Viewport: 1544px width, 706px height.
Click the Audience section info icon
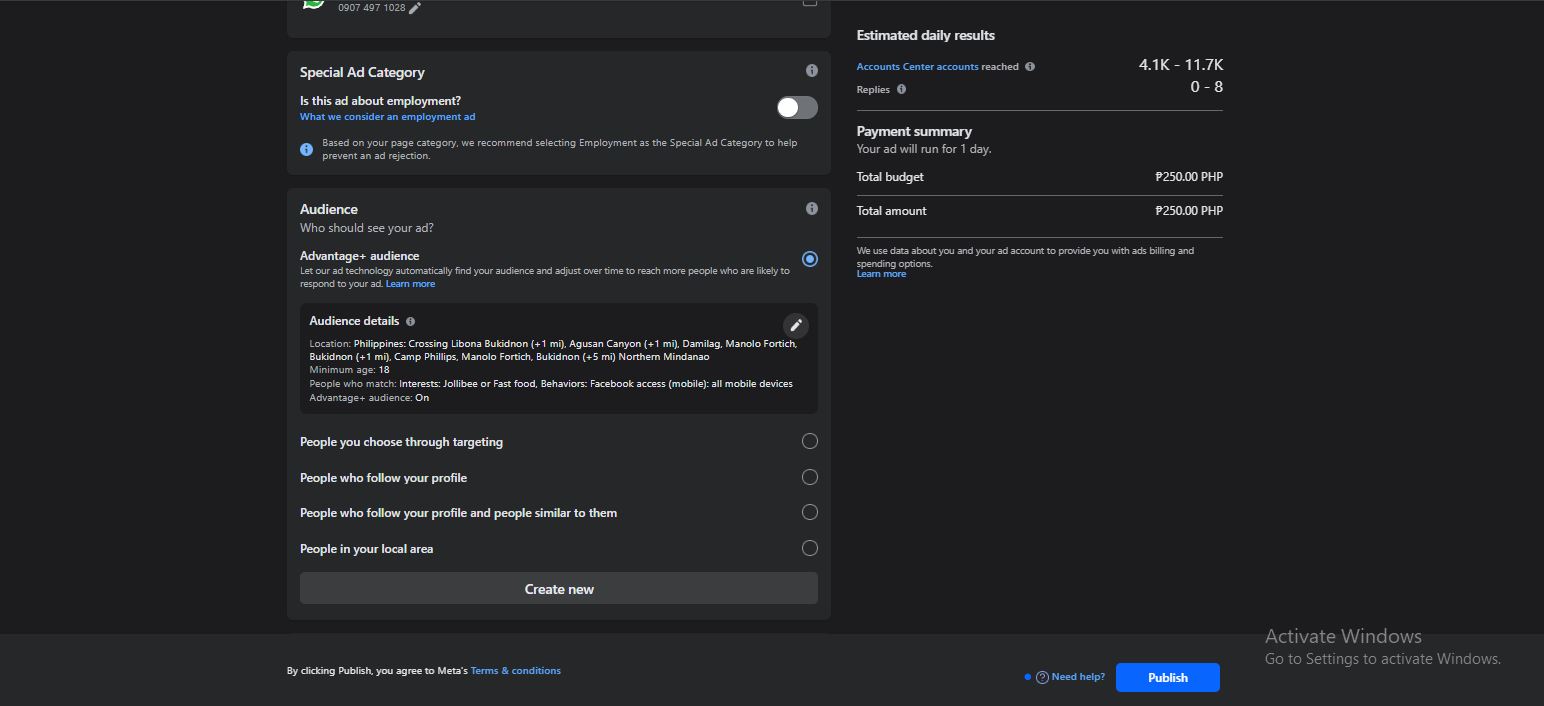(812, 208)
